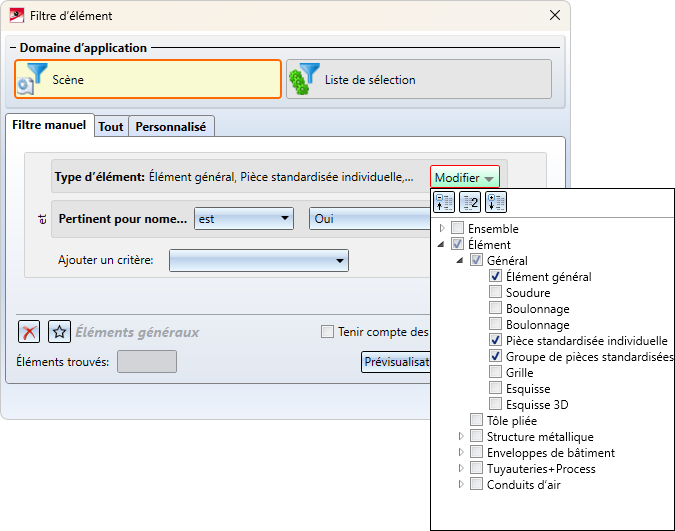Uncheck the Élément général checkbox
This screenshot has width=675, height=531.
[496, 277]
